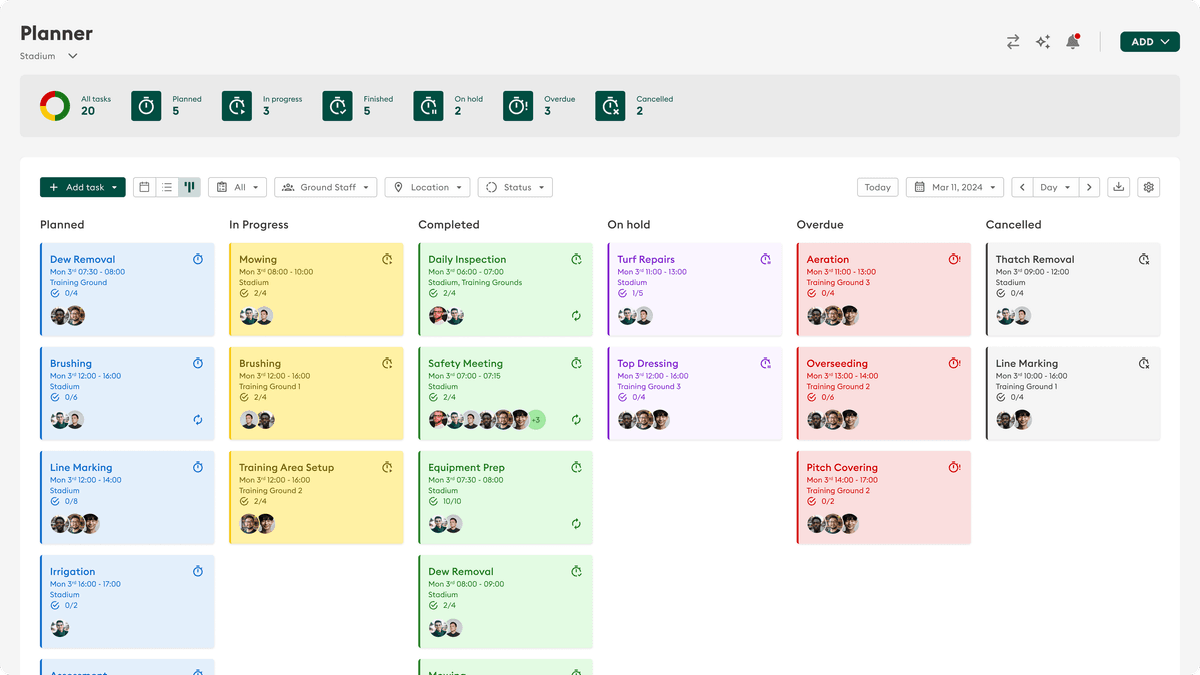Expand the Status filter dropdown
The height and width of the screenshot is (675, 1200).
pyautogui.click(x=514, y=187)
